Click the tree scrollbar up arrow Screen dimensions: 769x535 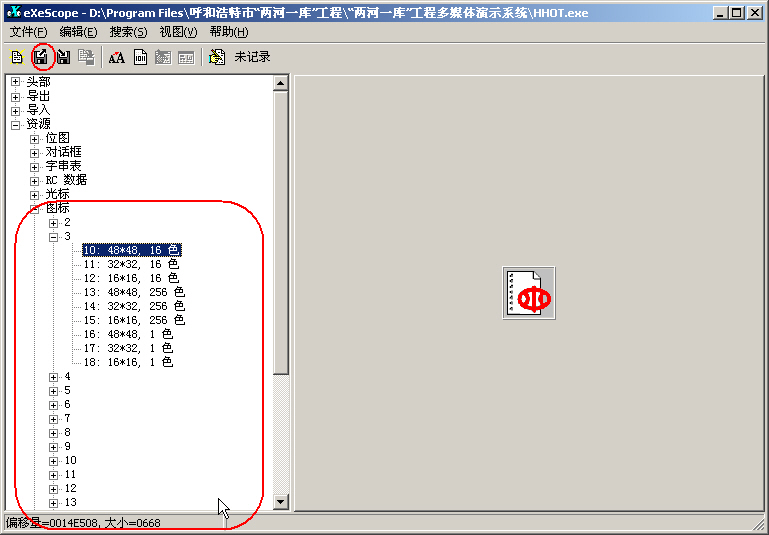(281, 83)
